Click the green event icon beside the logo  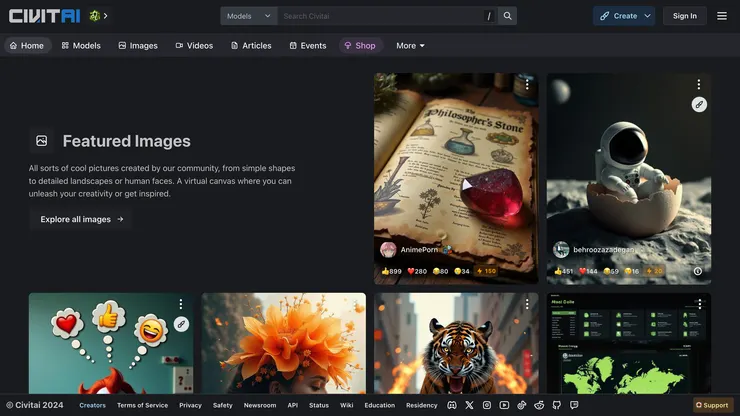click(x=94, y=16)
